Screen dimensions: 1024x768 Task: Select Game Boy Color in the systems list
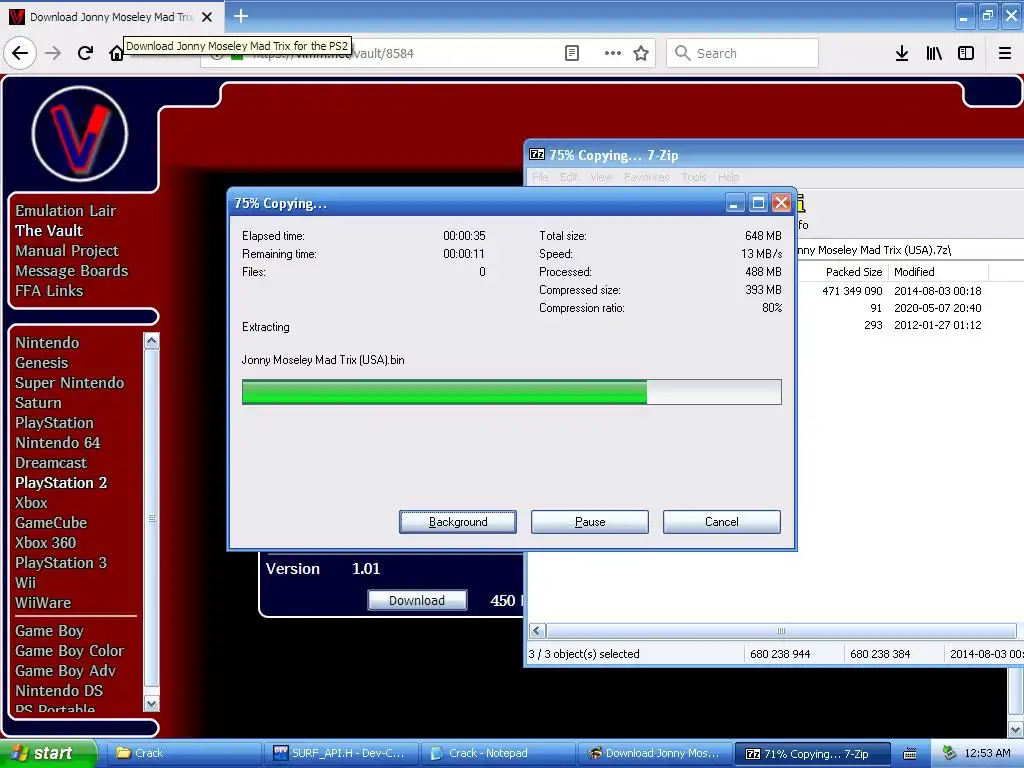69,651
